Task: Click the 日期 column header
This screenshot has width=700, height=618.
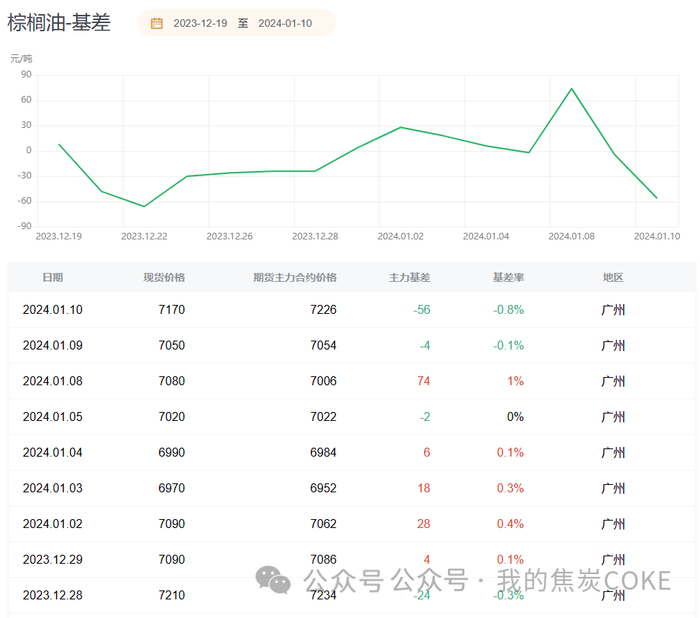Action: [x=53, y=277]
